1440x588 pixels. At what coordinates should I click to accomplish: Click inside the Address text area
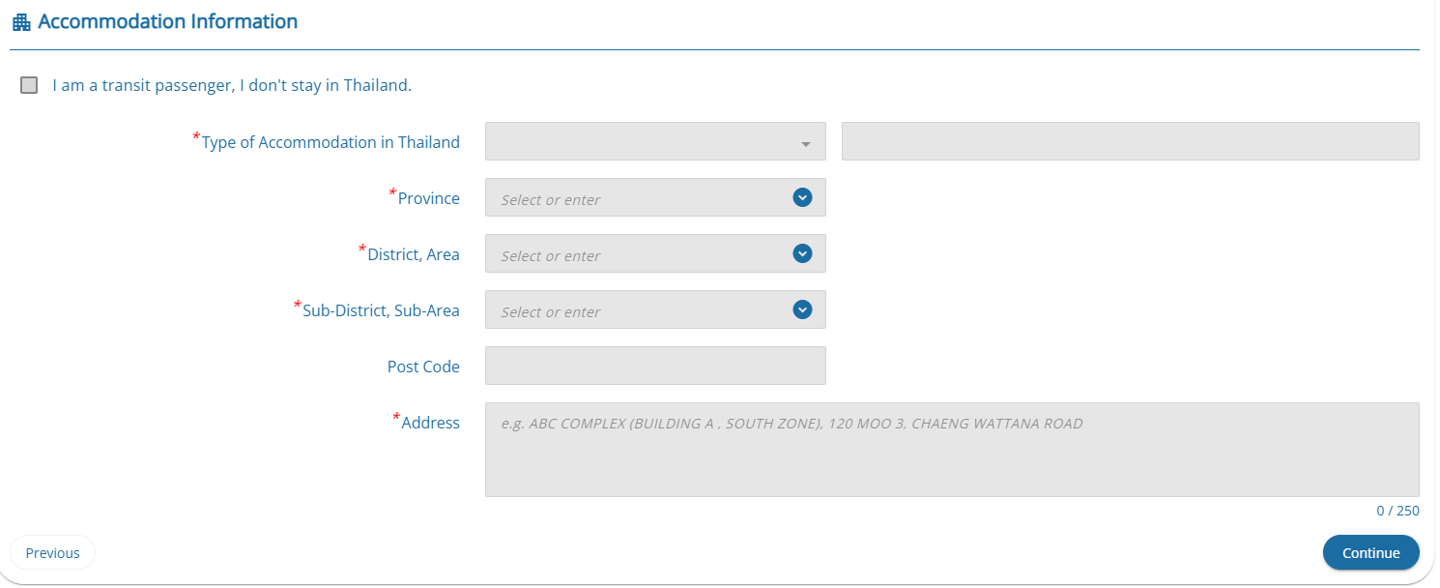pyautogui.click(x=952, y=449)
